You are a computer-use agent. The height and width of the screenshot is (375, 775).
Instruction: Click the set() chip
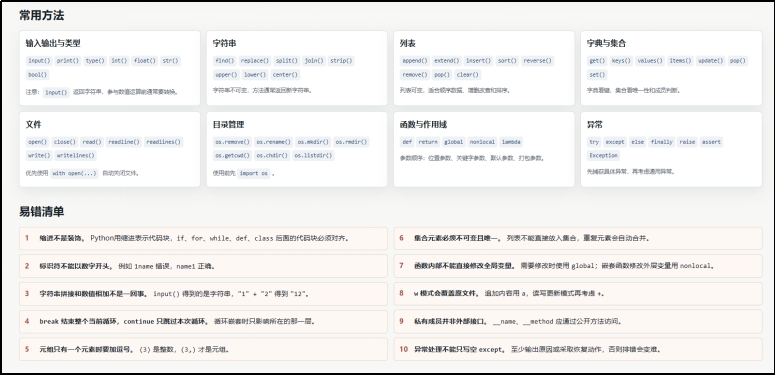pyautogui.click(x=598, y=75)
